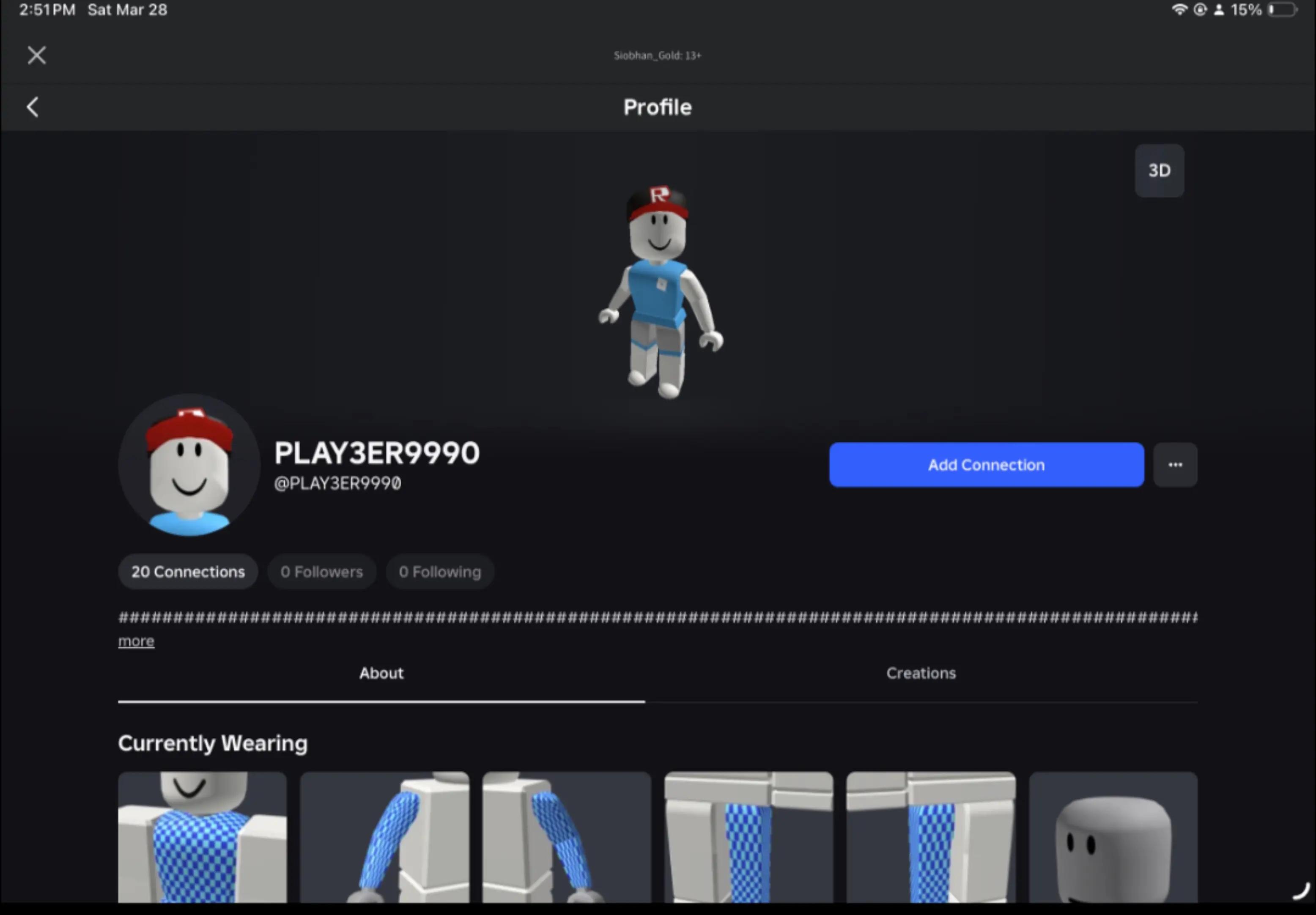Close the profile overlay with the X icon
1316x915 pixels.
[x=37, y=55]
